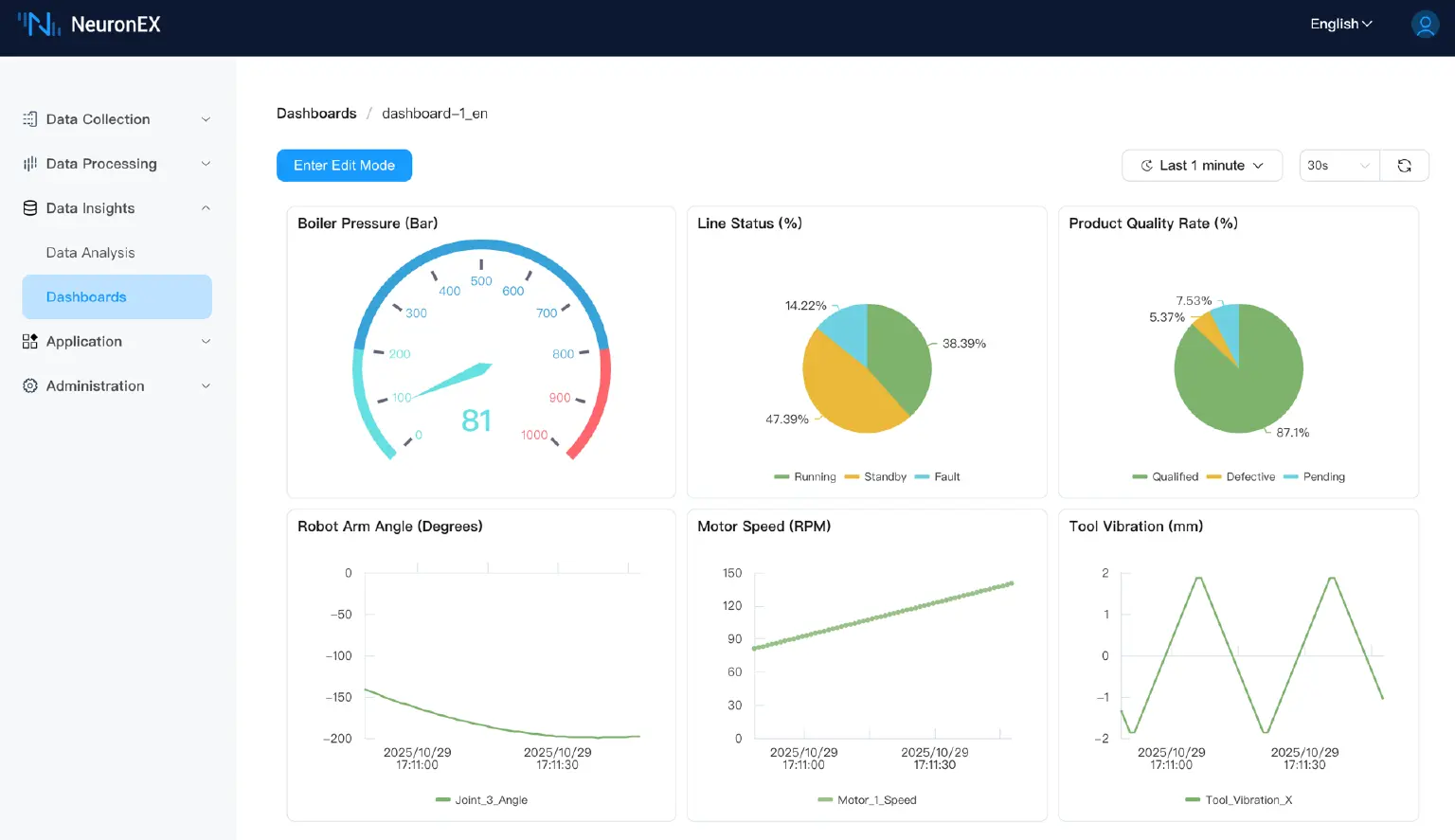The image size is (1455, 840).
Task: Open the Last 1 minute time range dropdown
Action: pos(1201,166)
